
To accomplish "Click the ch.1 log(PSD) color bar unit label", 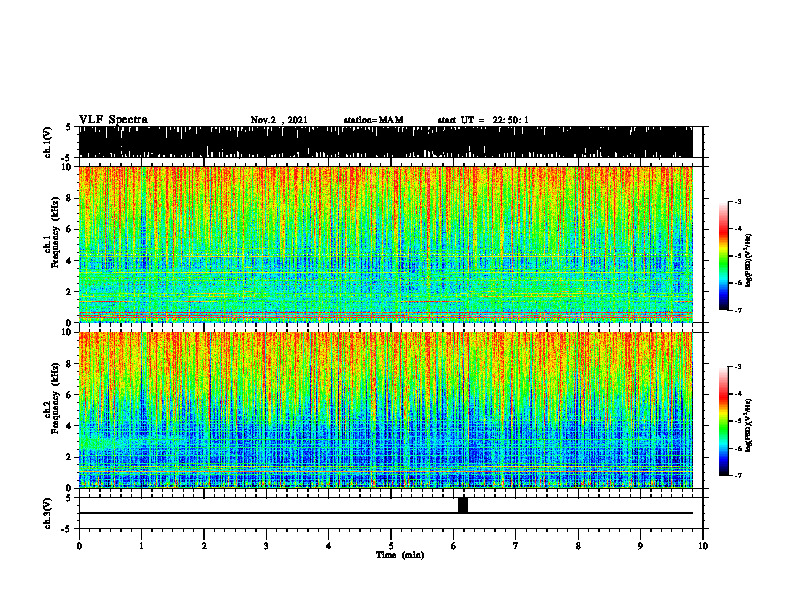I will [749, 261].
